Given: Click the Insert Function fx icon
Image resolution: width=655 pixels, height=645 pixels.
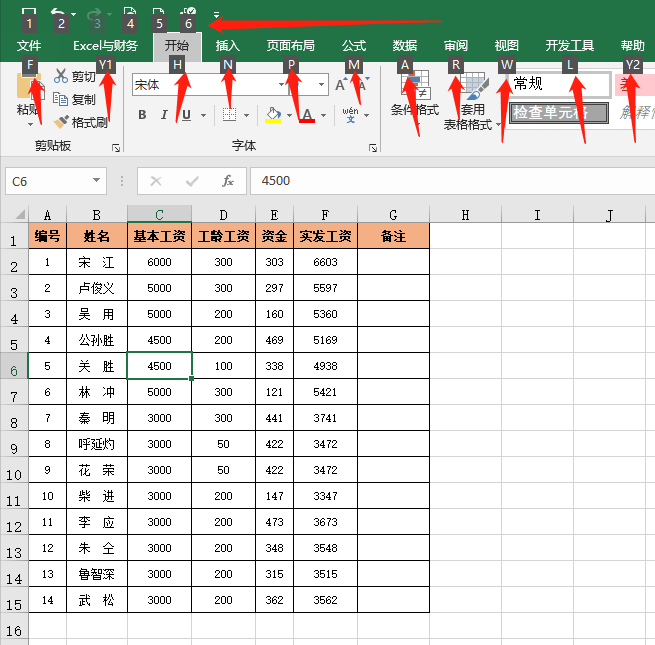Looking at the screenshot, I should point(228,181).
